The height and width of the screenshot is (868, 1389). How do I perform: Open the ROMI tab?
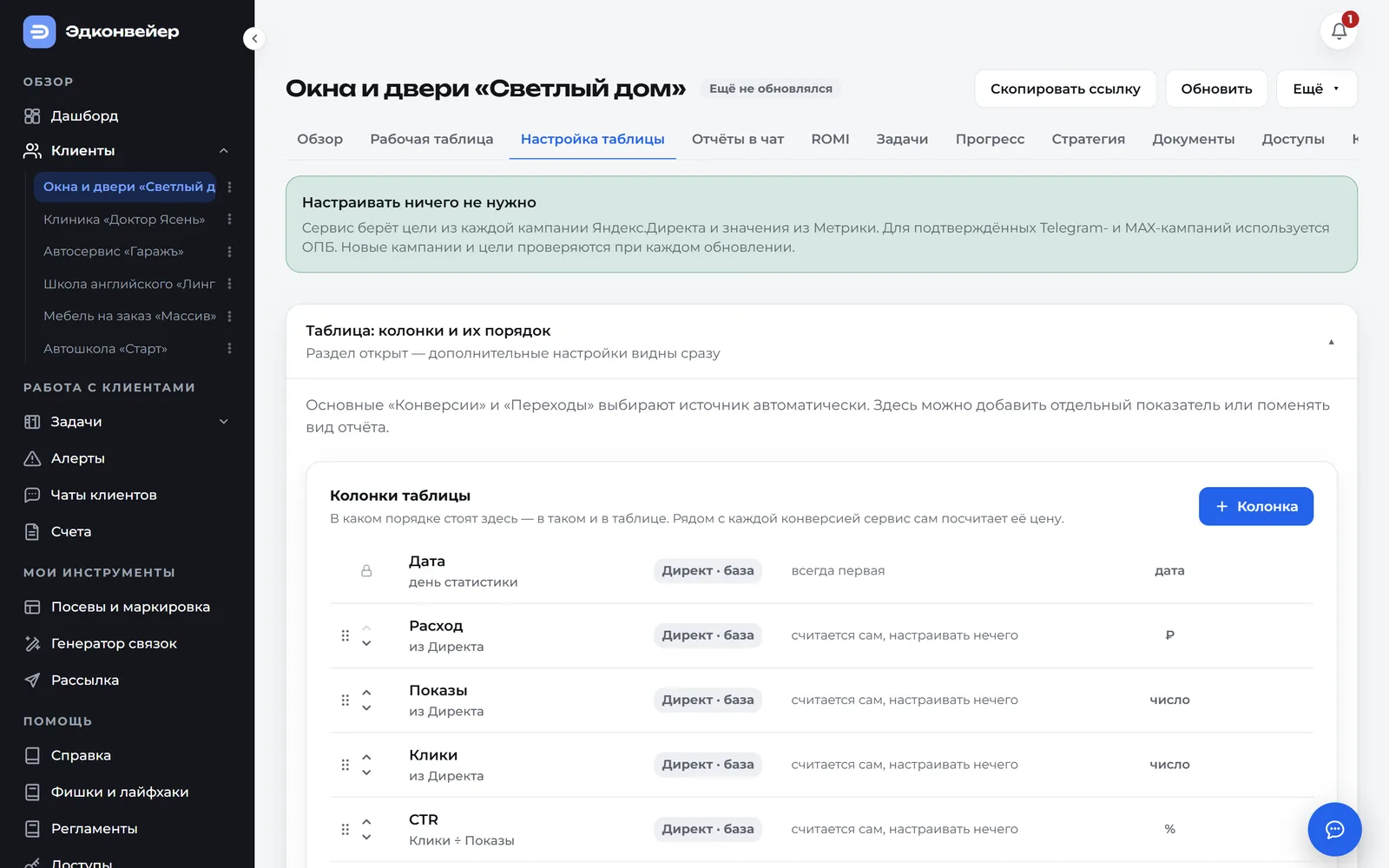tap(830, 139)
